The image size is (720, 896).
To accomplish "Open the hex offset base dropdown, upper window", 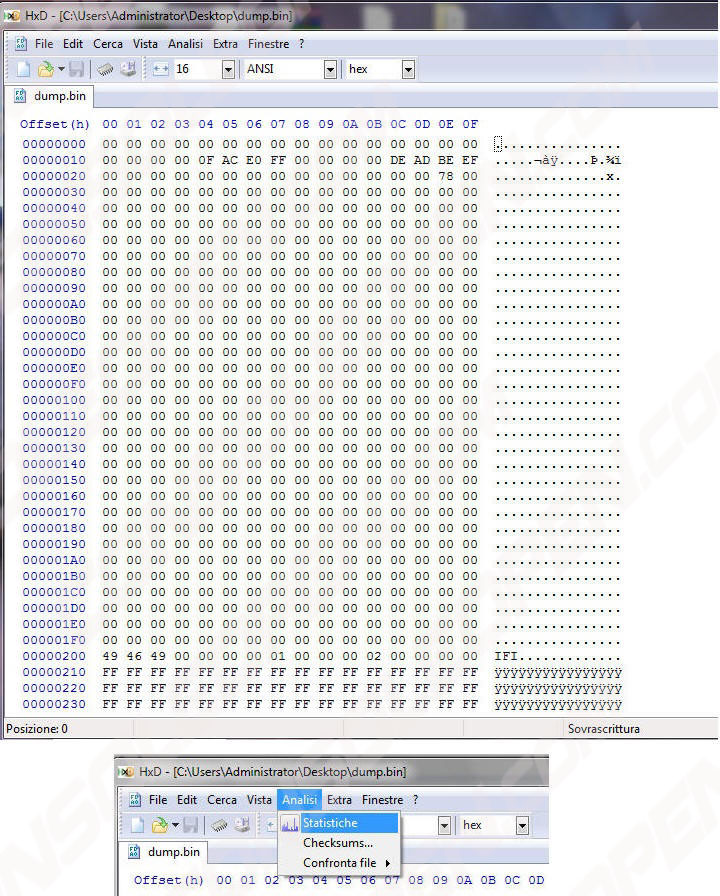I will point(408,69).
